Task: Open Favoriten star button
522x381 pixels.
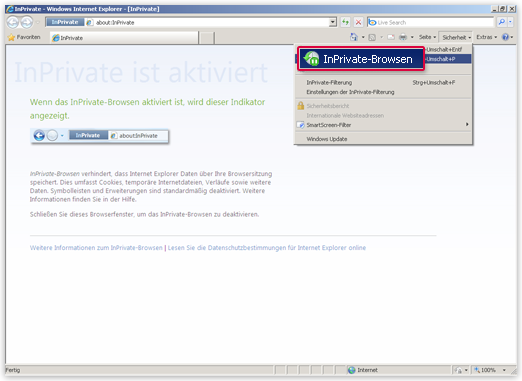Action: tap(24, 37)
